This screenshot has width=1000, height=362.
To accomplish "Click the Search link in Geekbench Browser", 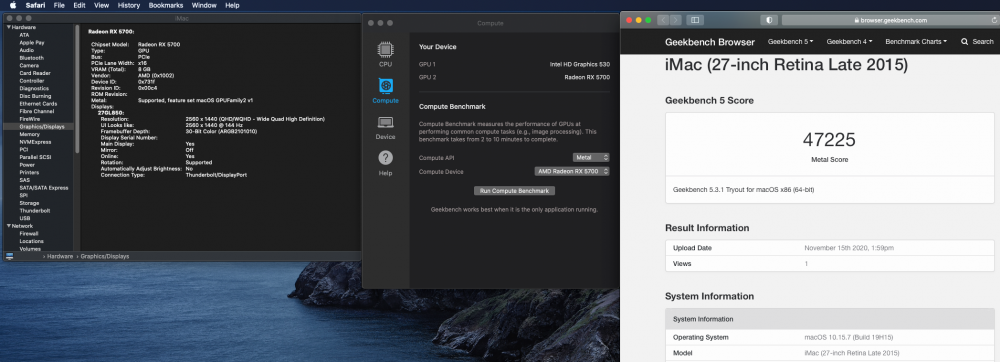I will coord(978,41).
